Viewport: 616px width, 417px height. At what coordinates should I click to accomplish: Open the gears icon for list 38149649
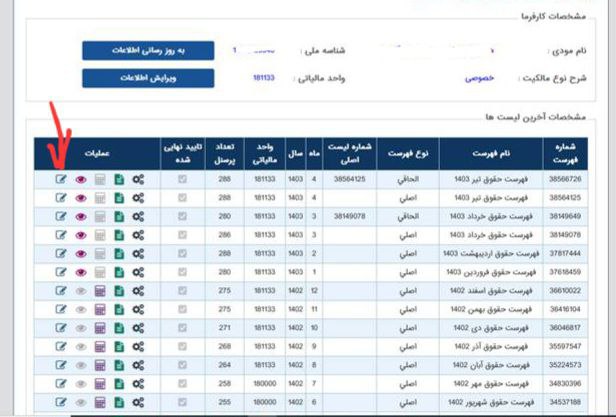point(138,217)
